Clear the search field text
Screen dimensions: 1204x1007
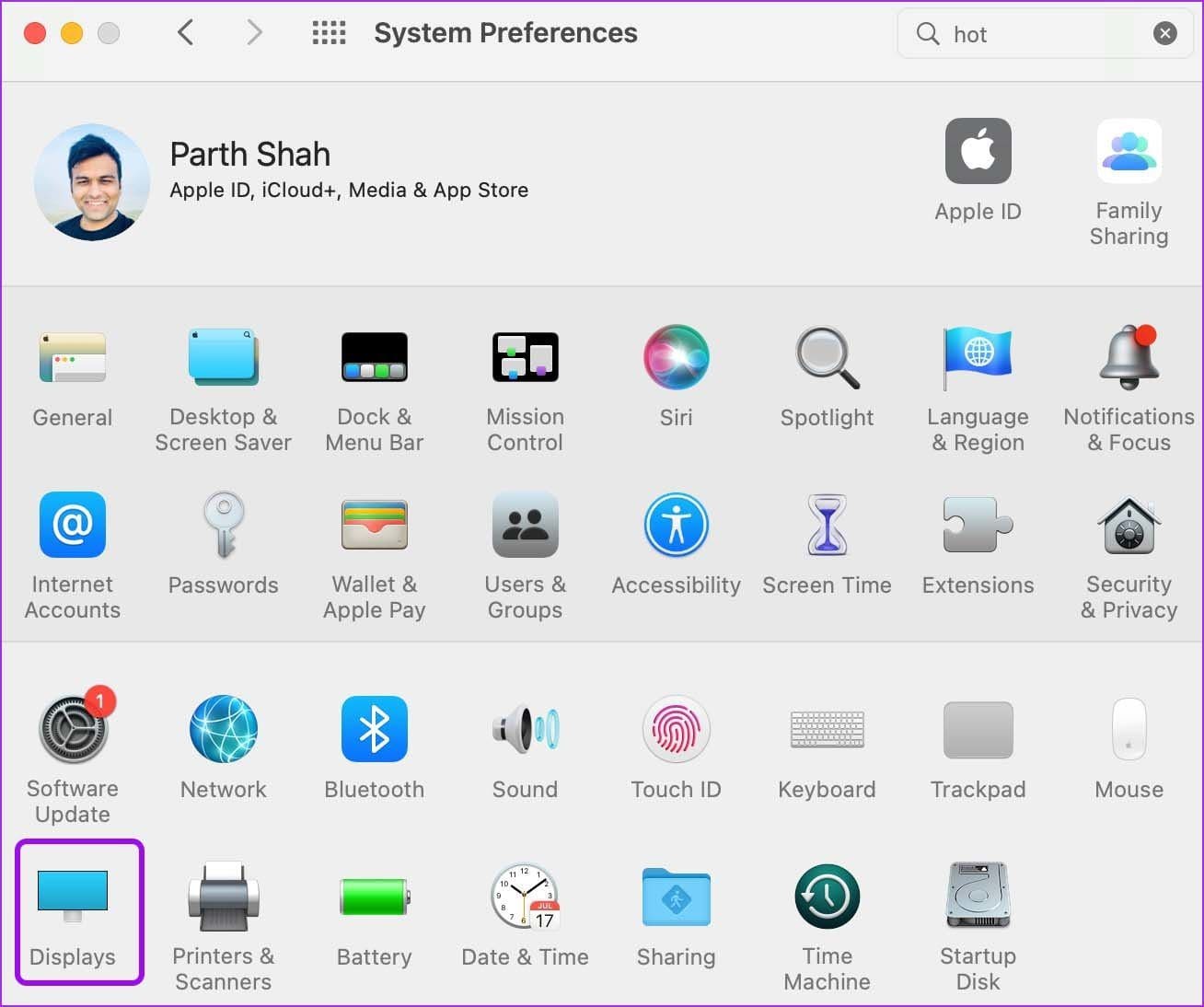(1165, 34)
